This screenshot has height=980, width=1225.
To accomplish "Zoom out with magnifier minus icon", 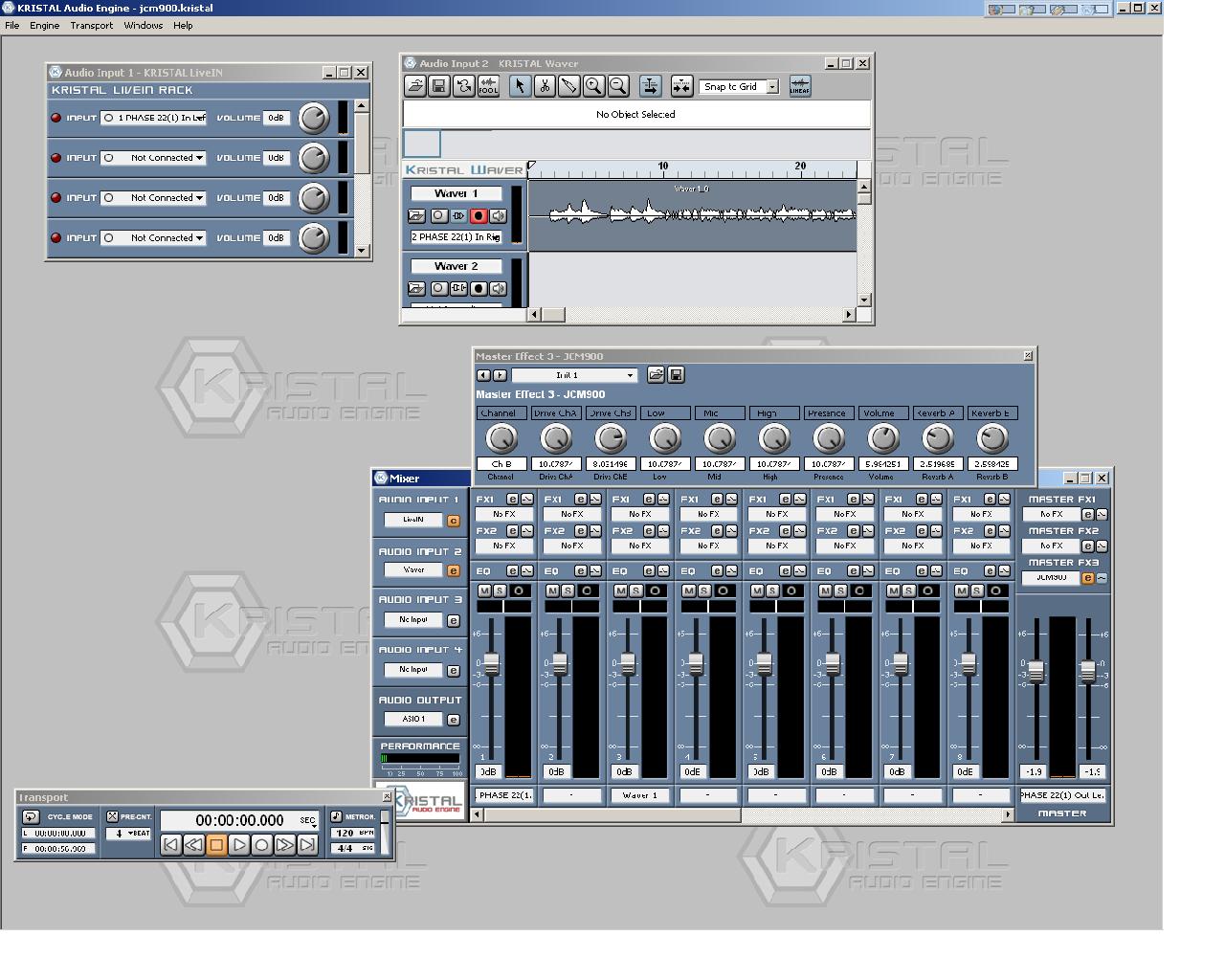I will 618,86.
